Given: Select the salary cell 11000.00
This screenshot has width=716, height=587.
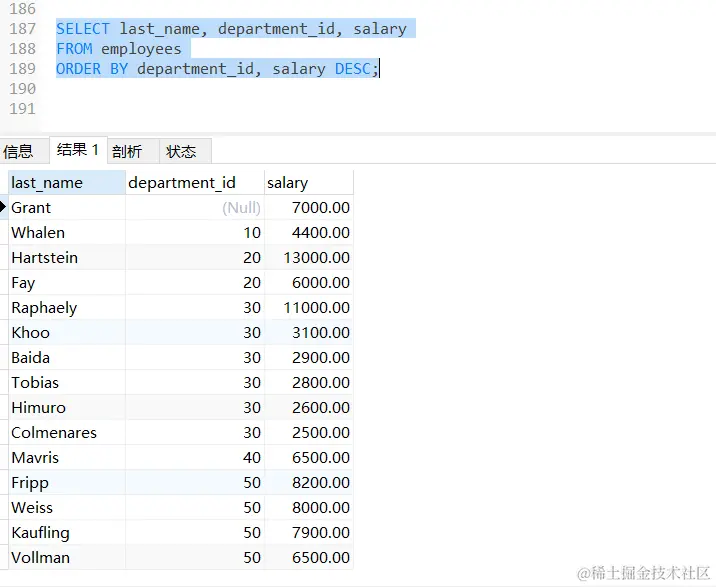Looking at the screenshot, I should tap(309, 308).
